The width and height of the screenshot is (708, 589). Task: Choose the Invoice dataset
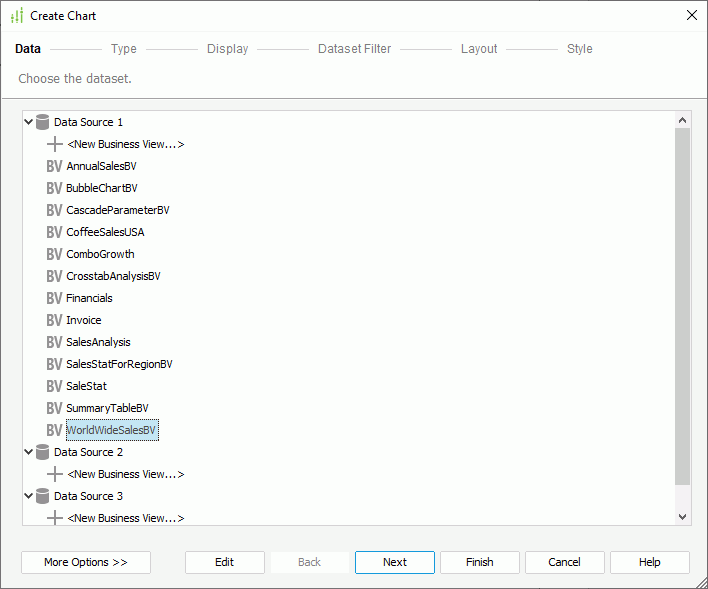pos(84,320)
